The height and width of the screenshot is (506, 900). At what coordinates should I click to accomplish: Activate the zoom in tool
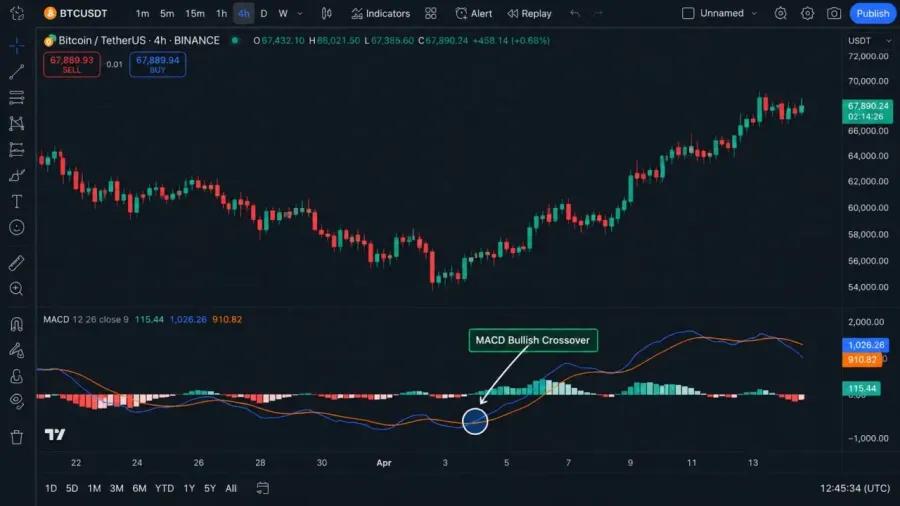tap(17, 289)
